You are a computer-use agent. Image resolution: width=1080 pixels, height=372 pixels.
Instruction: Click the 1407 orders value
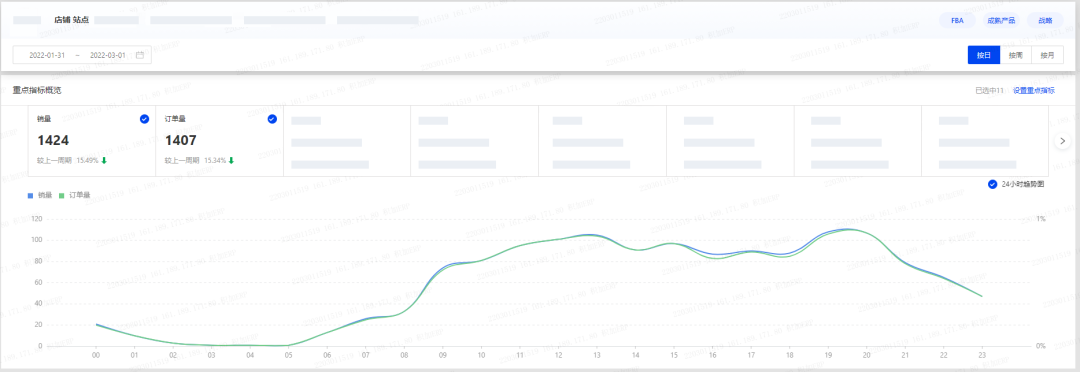pos(181,141)
